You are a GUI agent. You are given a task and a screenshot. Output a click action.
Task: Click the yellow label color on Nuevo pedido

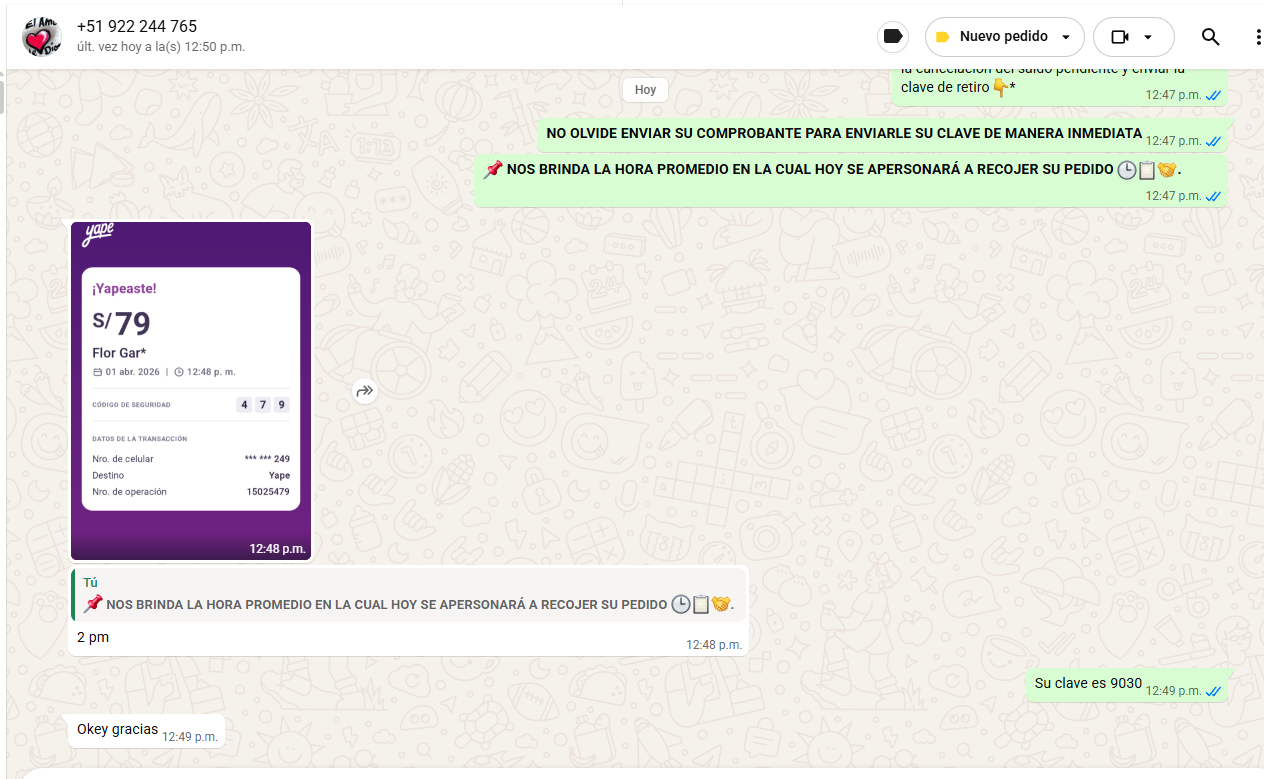942,37
